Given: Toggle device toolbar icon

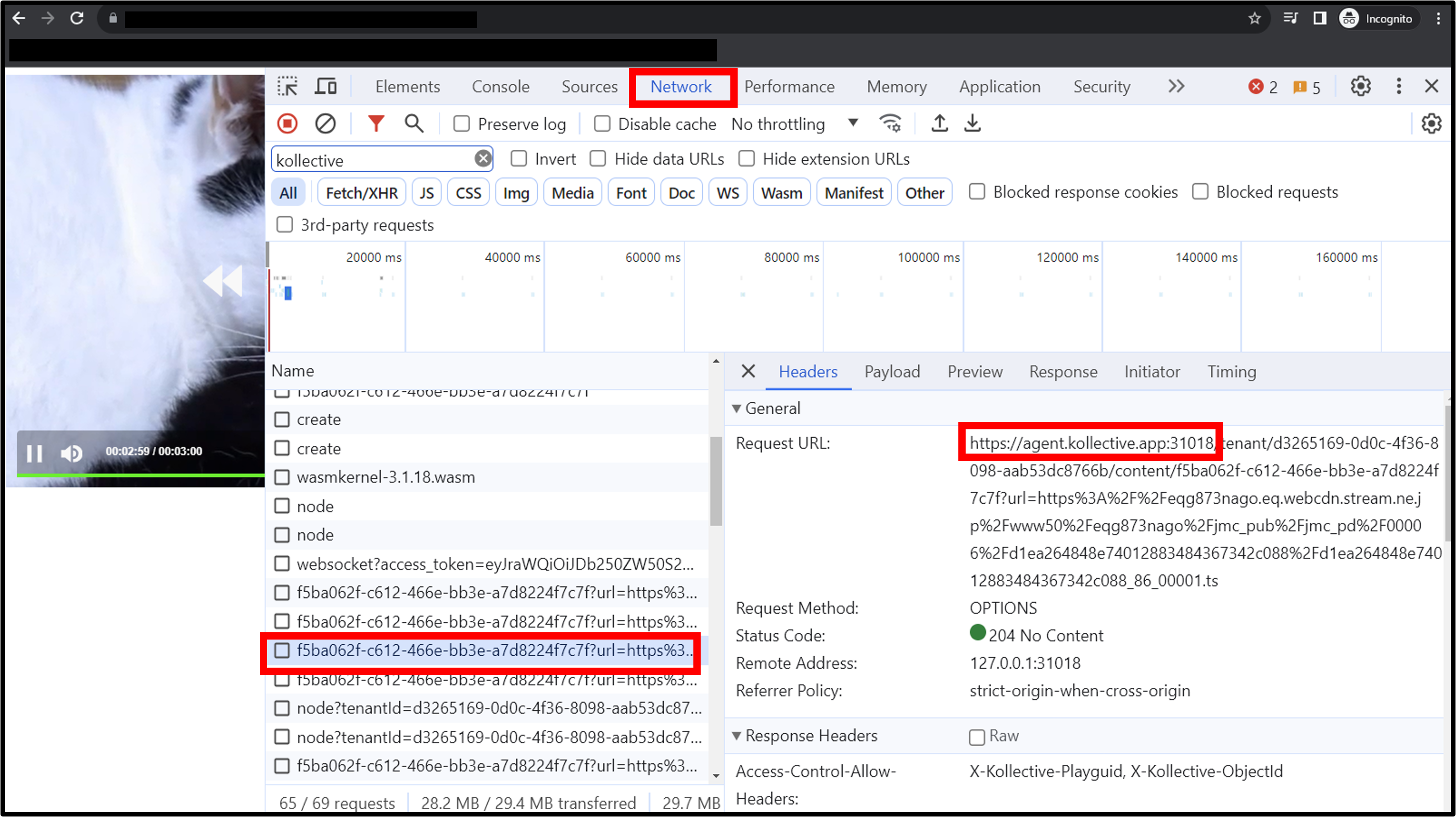Looking at the screenshot, I should 325,86.
